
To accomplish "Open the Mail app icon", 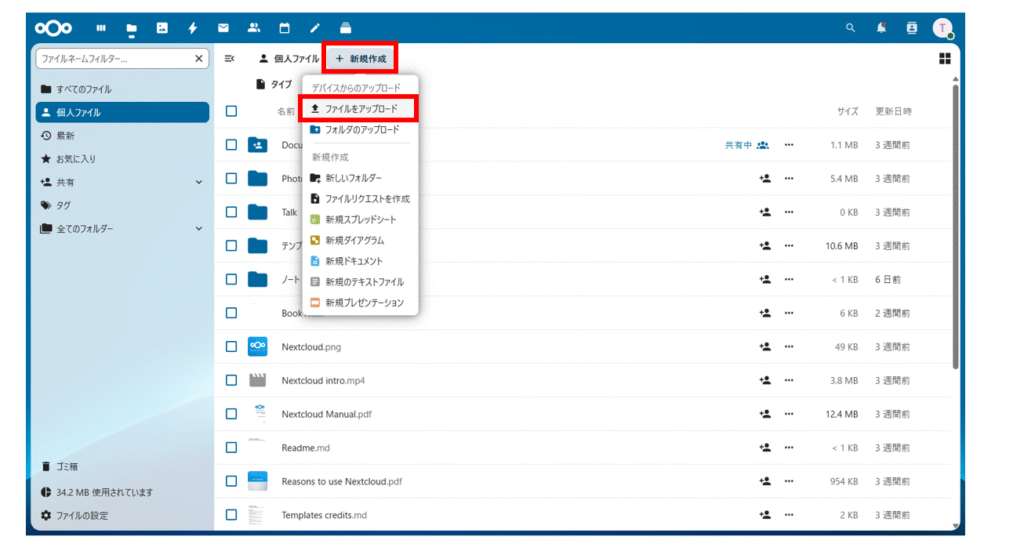I will coord(223,28).
